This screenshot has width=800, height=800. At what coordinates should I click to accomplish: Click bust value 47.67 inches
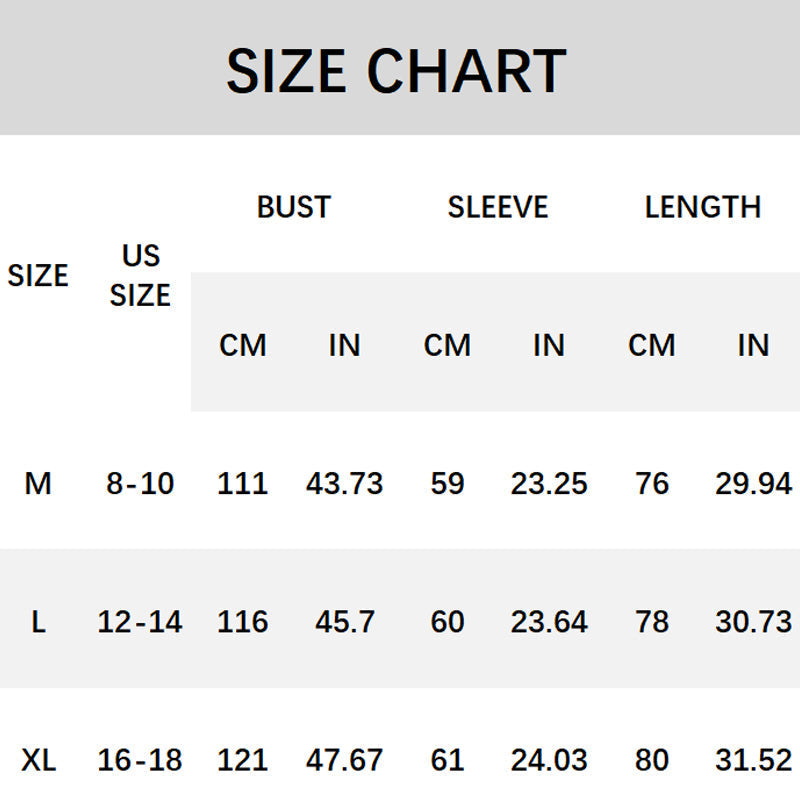pos(344,760)
